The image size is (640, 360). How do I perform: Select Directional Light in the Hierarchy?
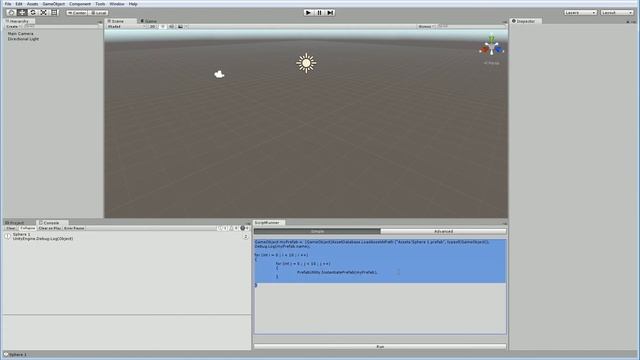point(23,39)
